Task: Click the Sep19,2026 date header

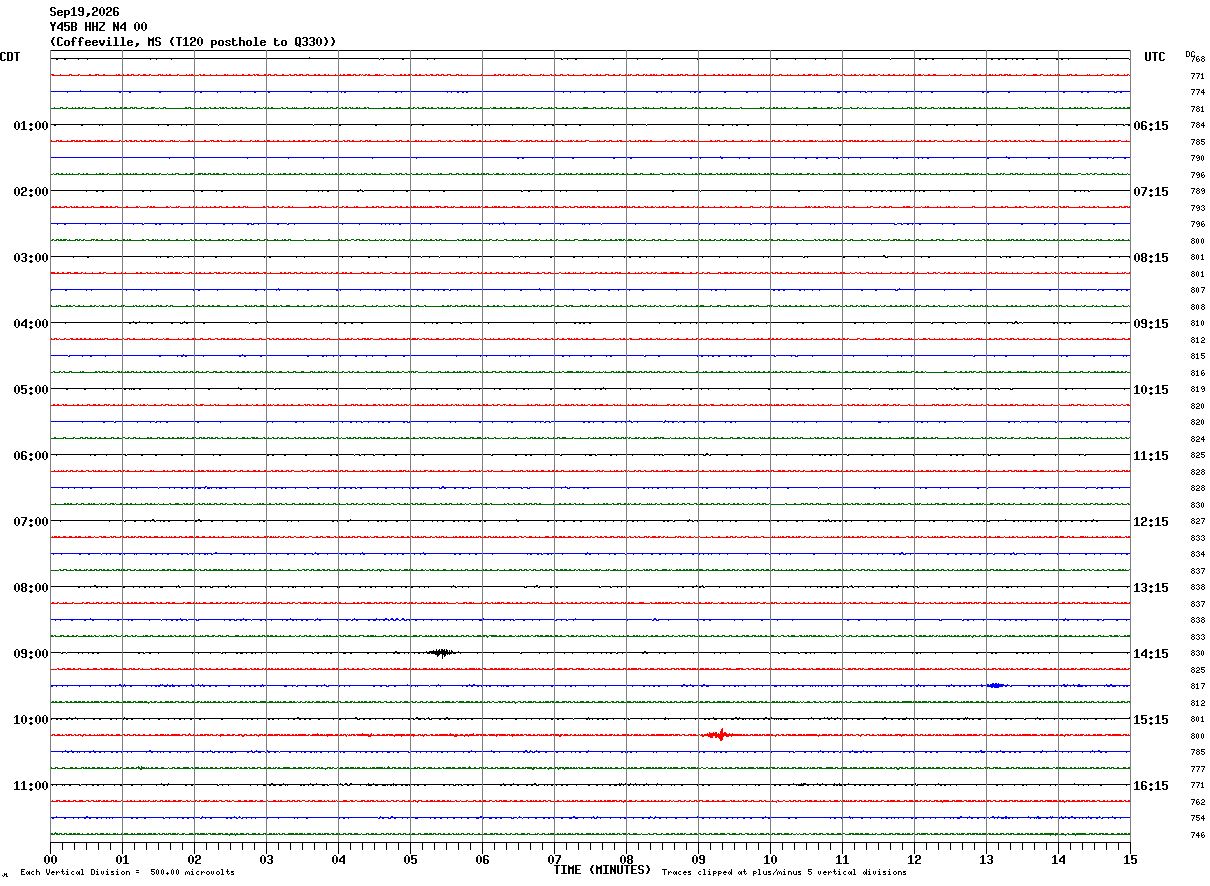Action: tap(84, 12)
